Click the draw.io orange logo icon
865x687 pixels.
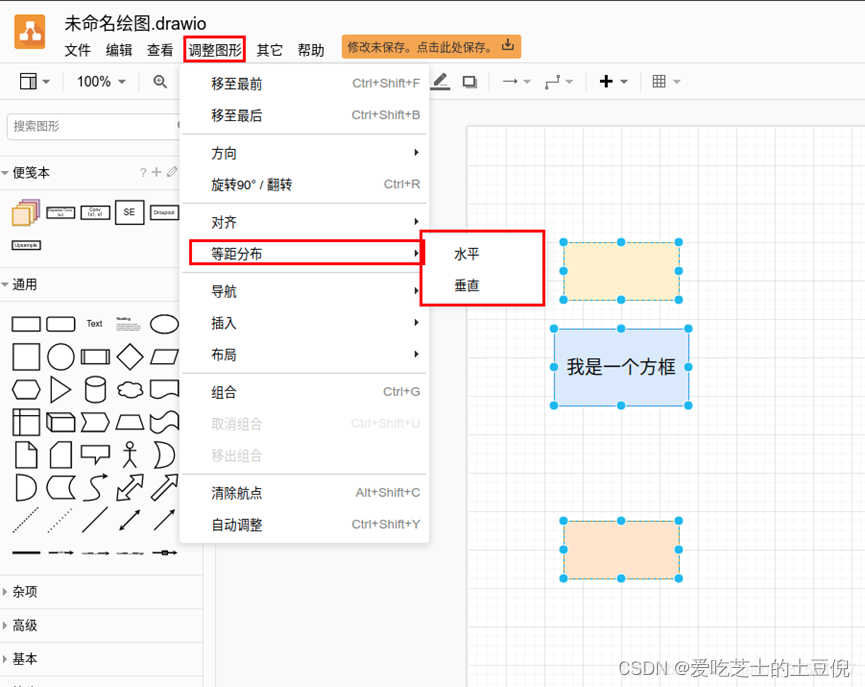click(x=30, y=32)
